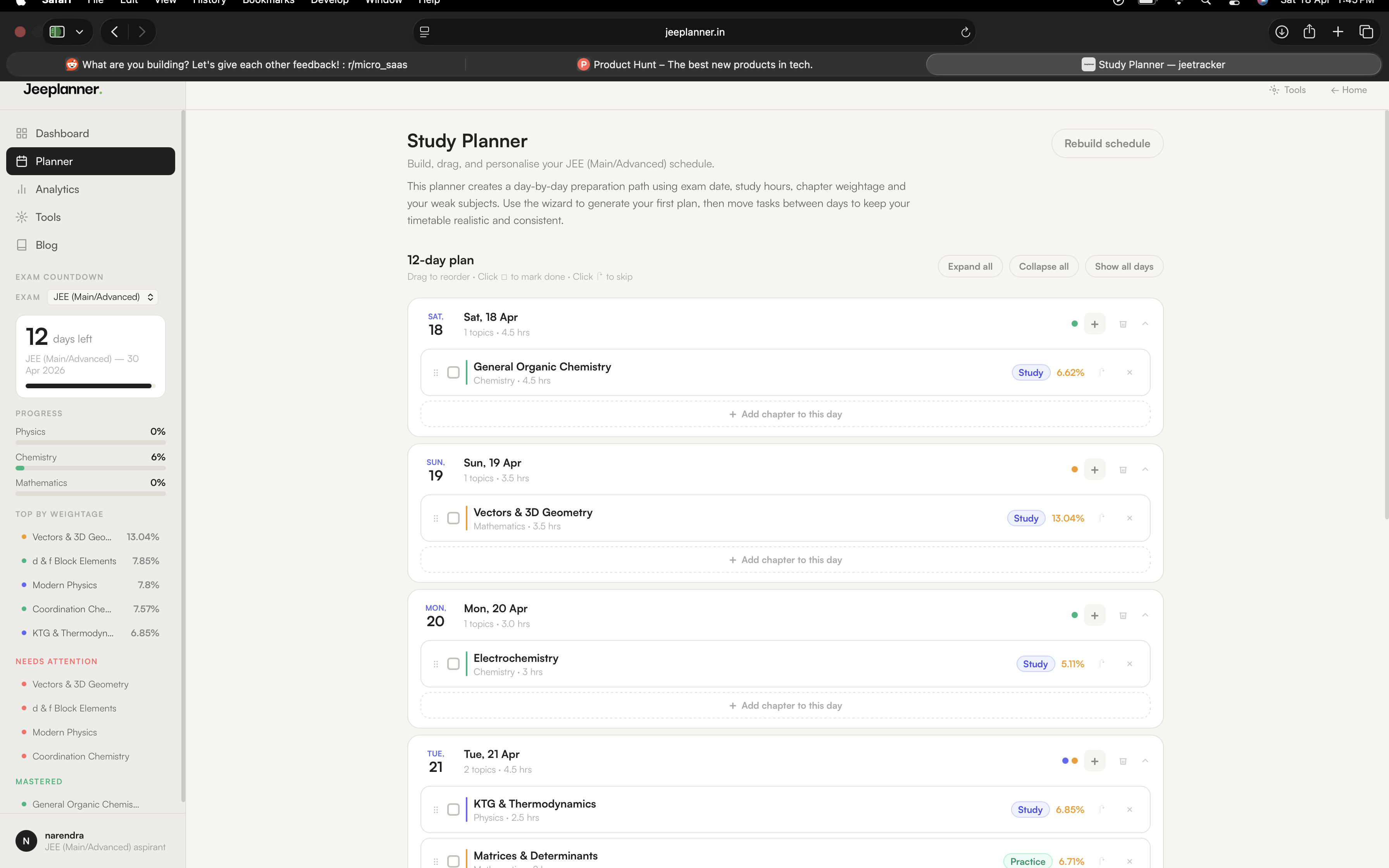Delete the Tue, 21 Apr day with trash icon
This screenshot has height=868, width=1389.
pyautogui.click(x=1123, y=761)
